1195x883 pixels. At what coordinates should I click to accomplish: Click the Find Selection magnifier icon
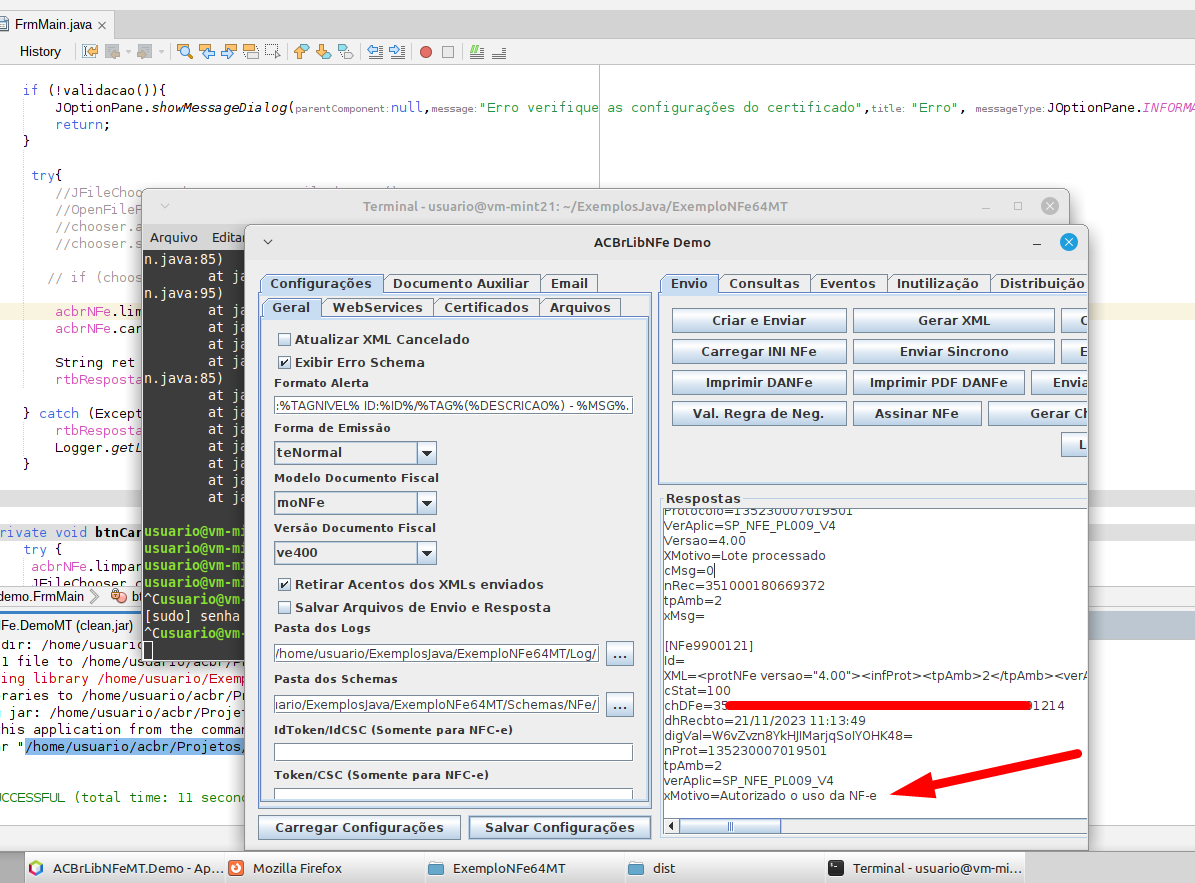point(184,52)
